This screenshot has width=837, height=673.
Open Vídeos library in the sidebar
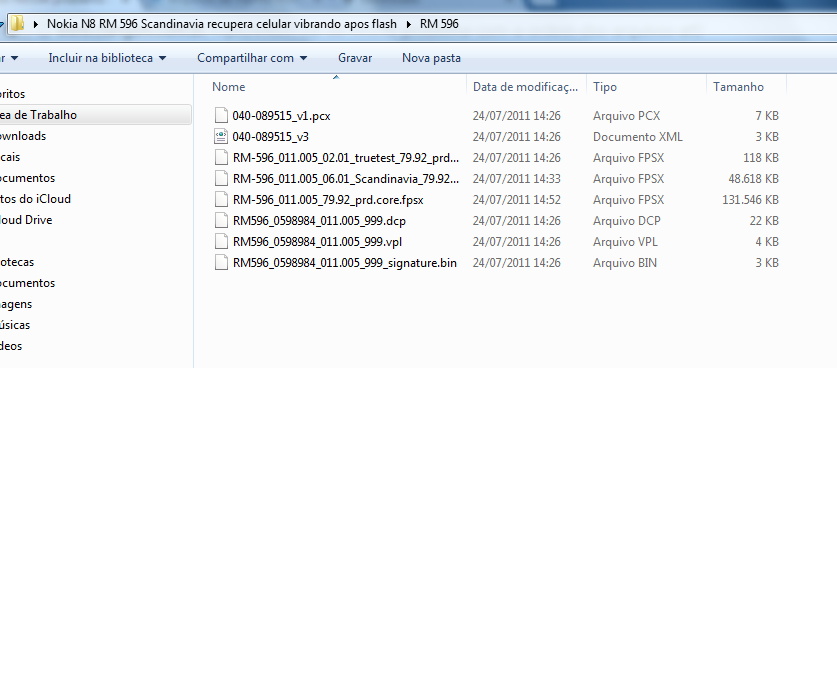coord(11,346)
